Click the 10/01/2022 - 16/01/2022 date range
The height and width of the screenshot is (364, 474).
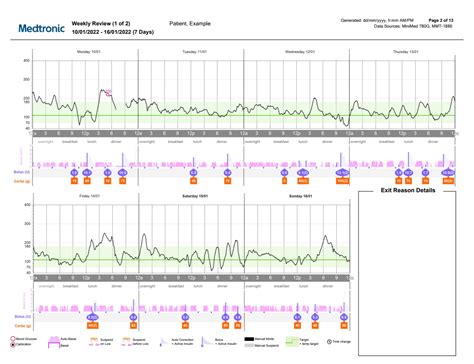point(113,32)
